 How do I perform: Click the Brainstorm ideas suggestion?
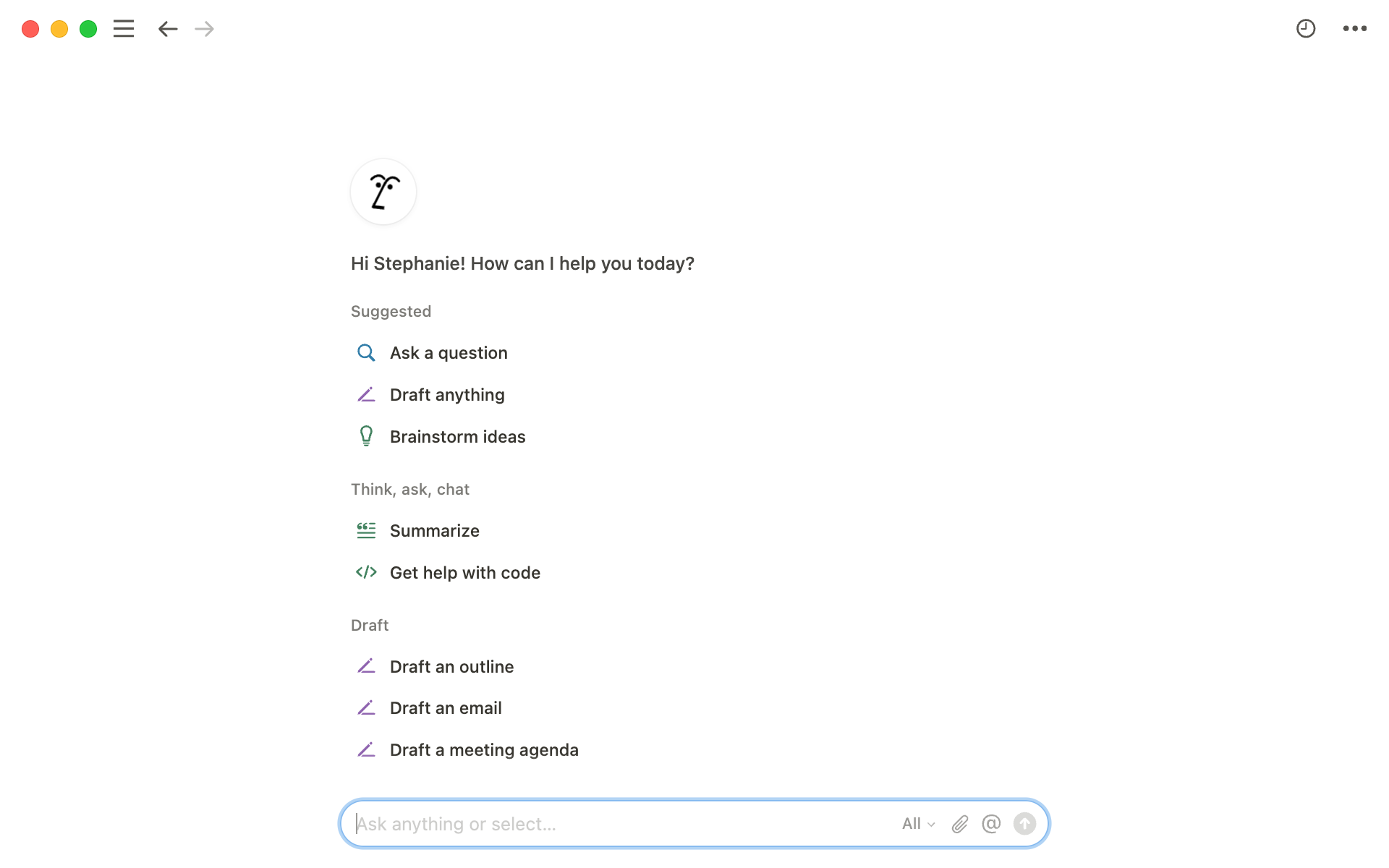pos(458,436)
